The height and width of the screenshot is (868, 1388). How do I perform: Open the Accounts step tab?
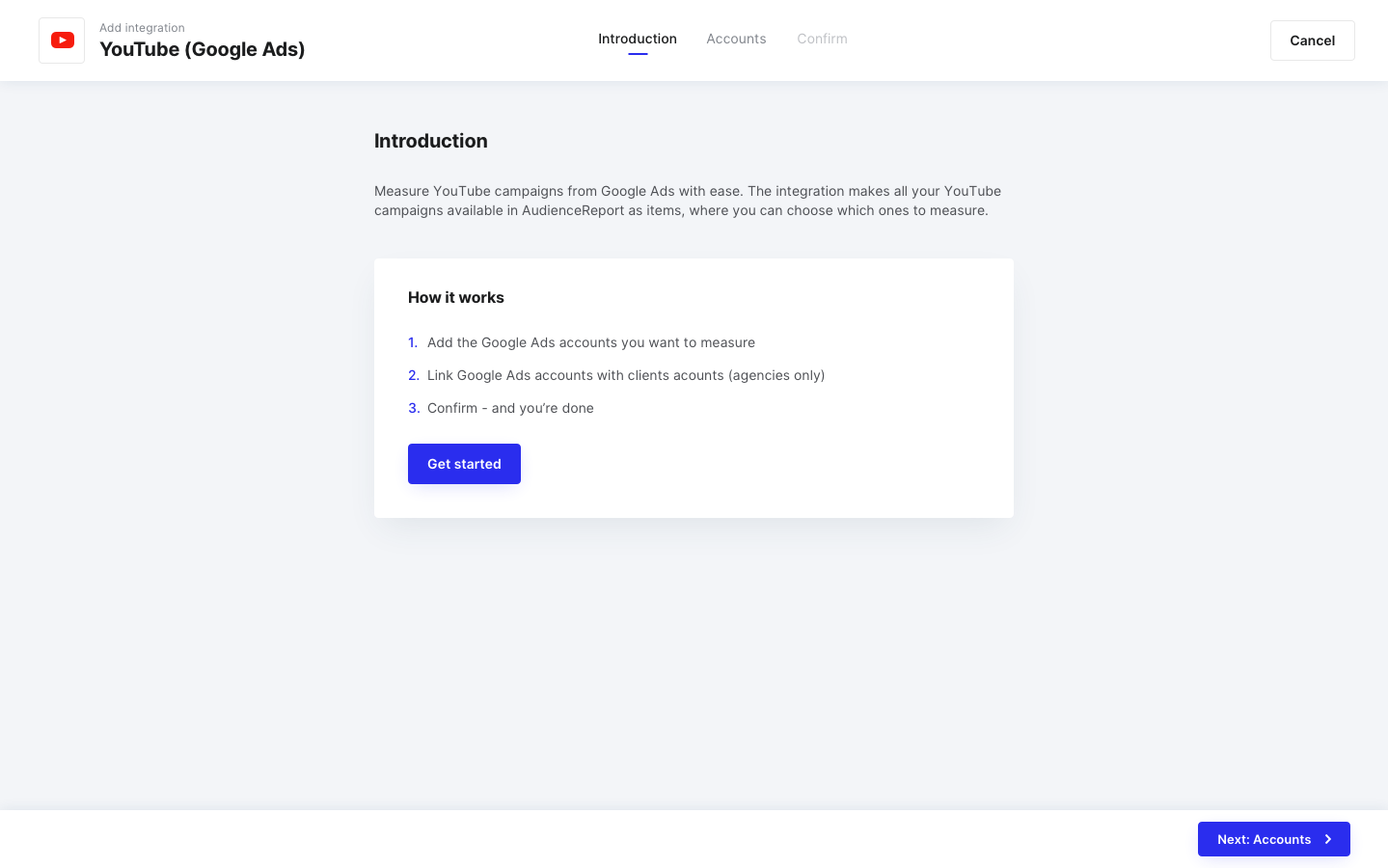[x=736, y=39]
